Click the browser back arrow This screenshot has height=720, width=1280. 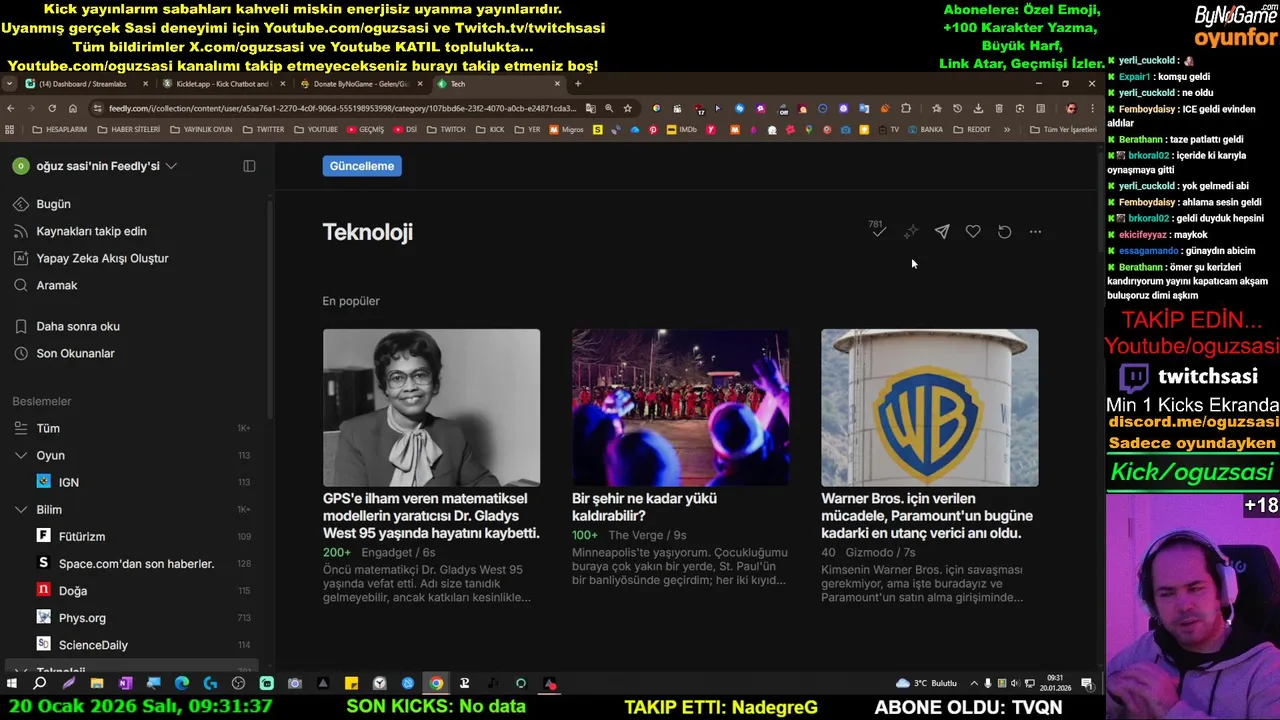(x=10, y=108)
